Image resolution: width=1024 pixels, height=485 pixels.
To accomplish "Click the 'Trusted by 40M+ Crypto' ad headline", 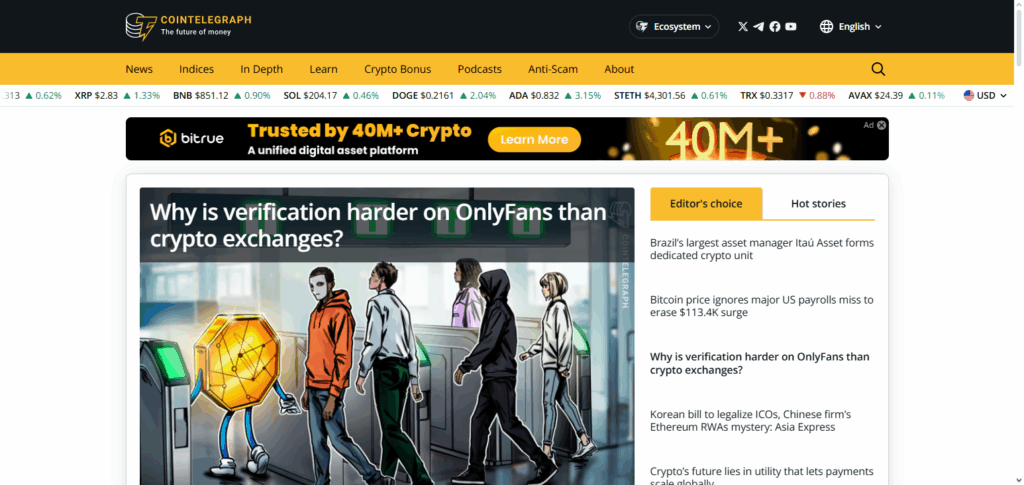I will 359,131.
